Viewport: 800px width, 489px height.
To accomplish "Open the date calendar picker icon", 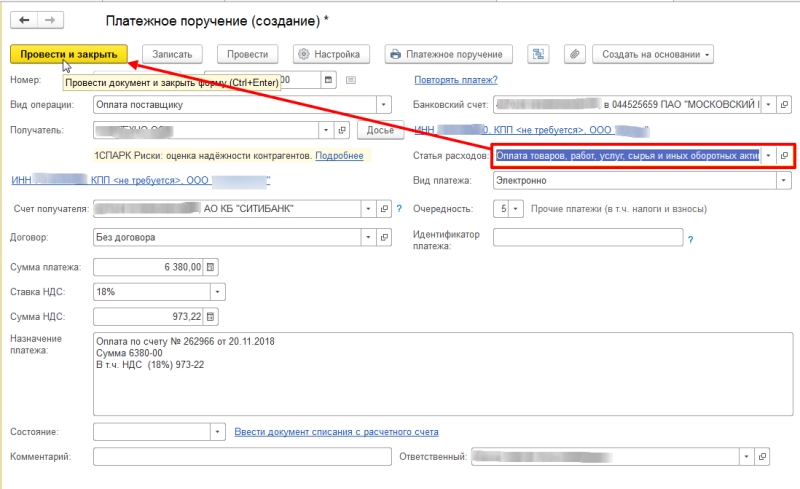I will (x=328, y=80).
